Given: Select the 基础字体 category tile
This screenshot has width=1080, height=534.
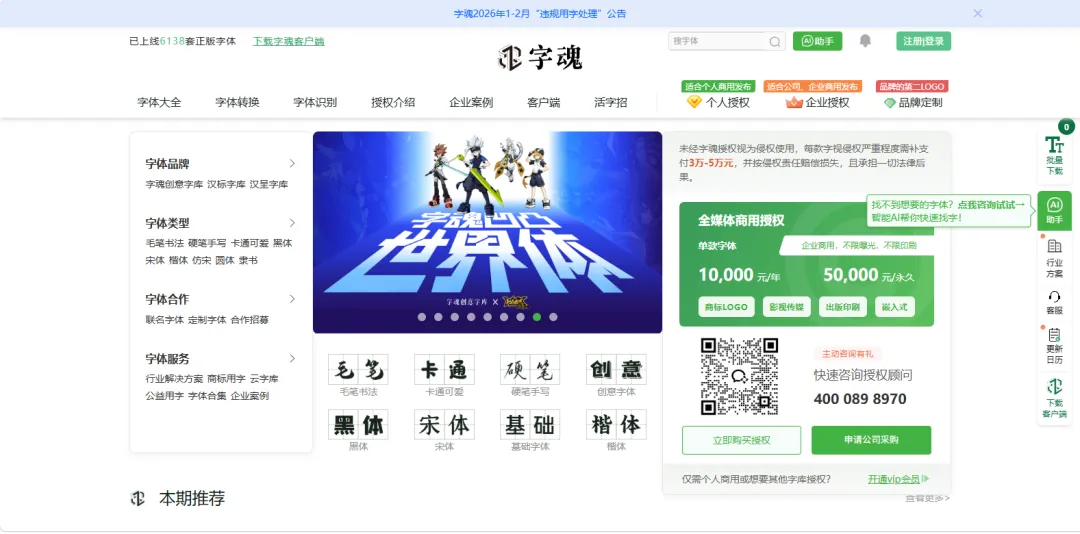Looking at the screenshot, I should click(530, 430).
